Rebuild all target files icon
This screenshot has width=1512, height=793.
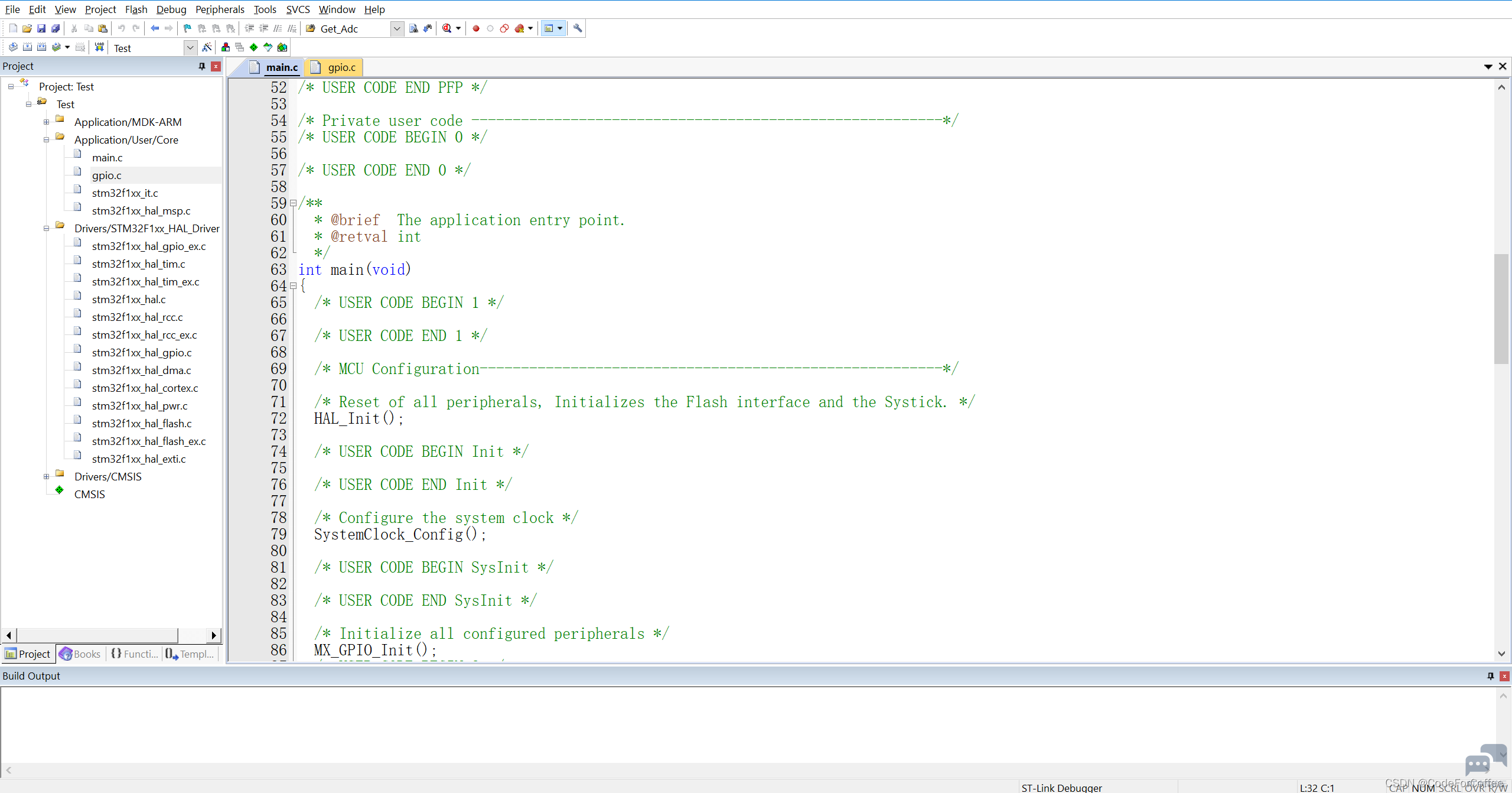tap(41, 47)
